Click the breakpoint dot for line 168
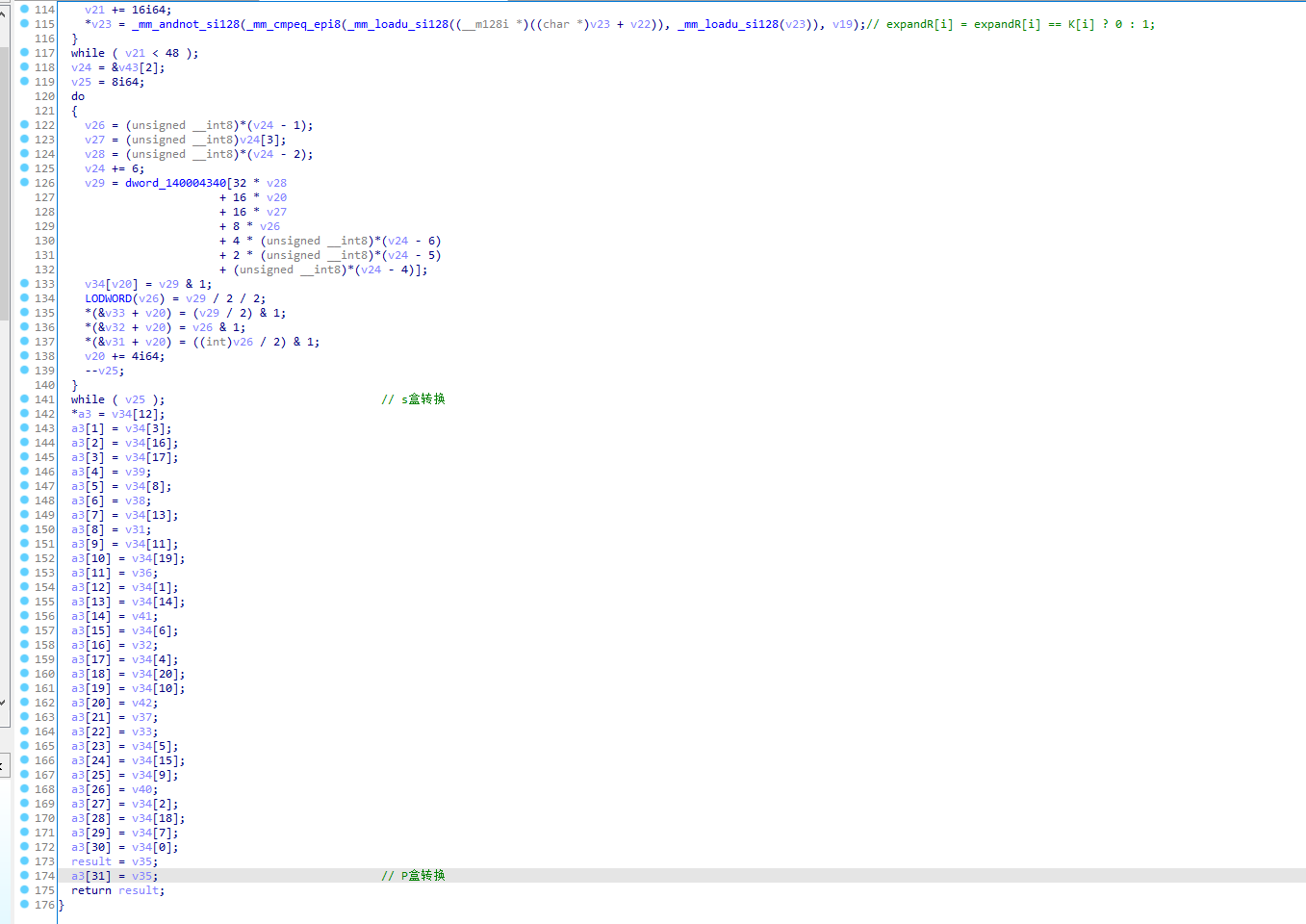This screenshot has width=1306, height=924. 25,789
